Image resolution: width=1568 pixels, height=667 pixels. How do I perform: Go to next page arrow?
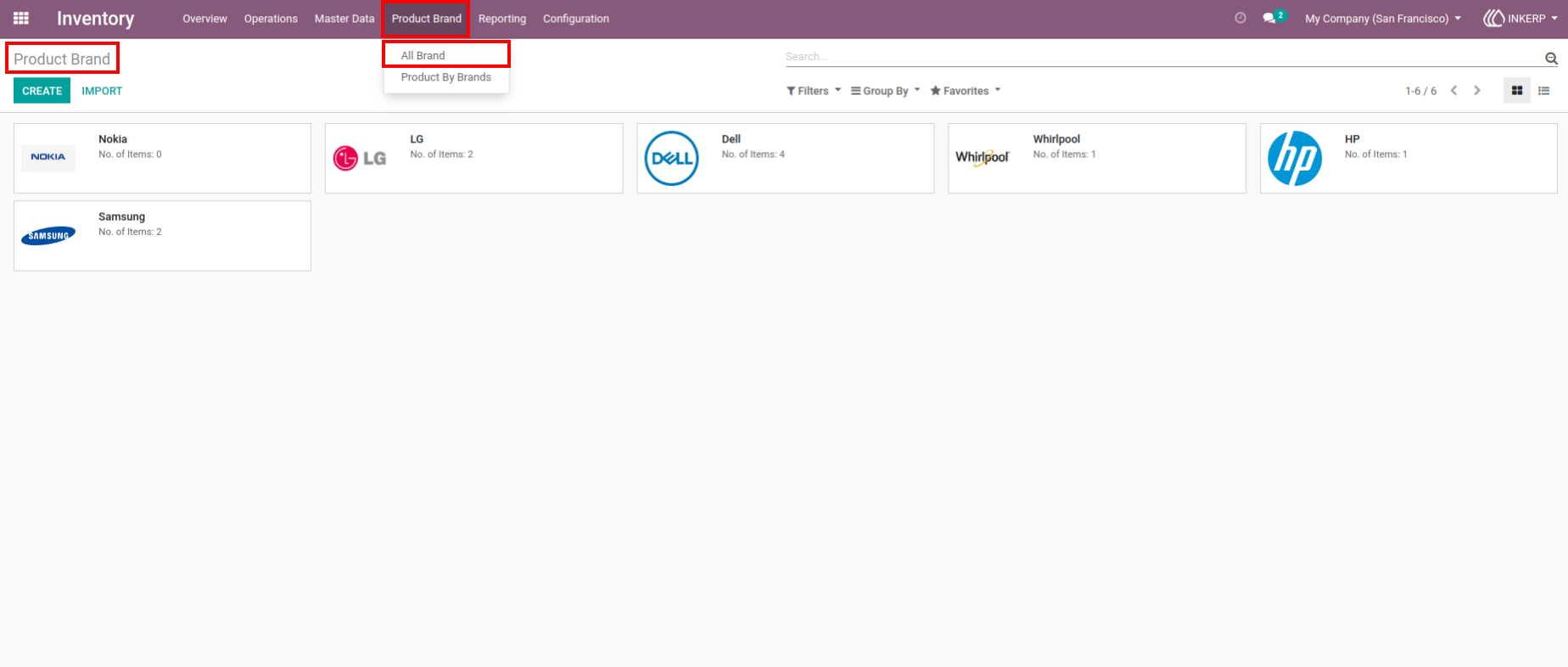1477,91
